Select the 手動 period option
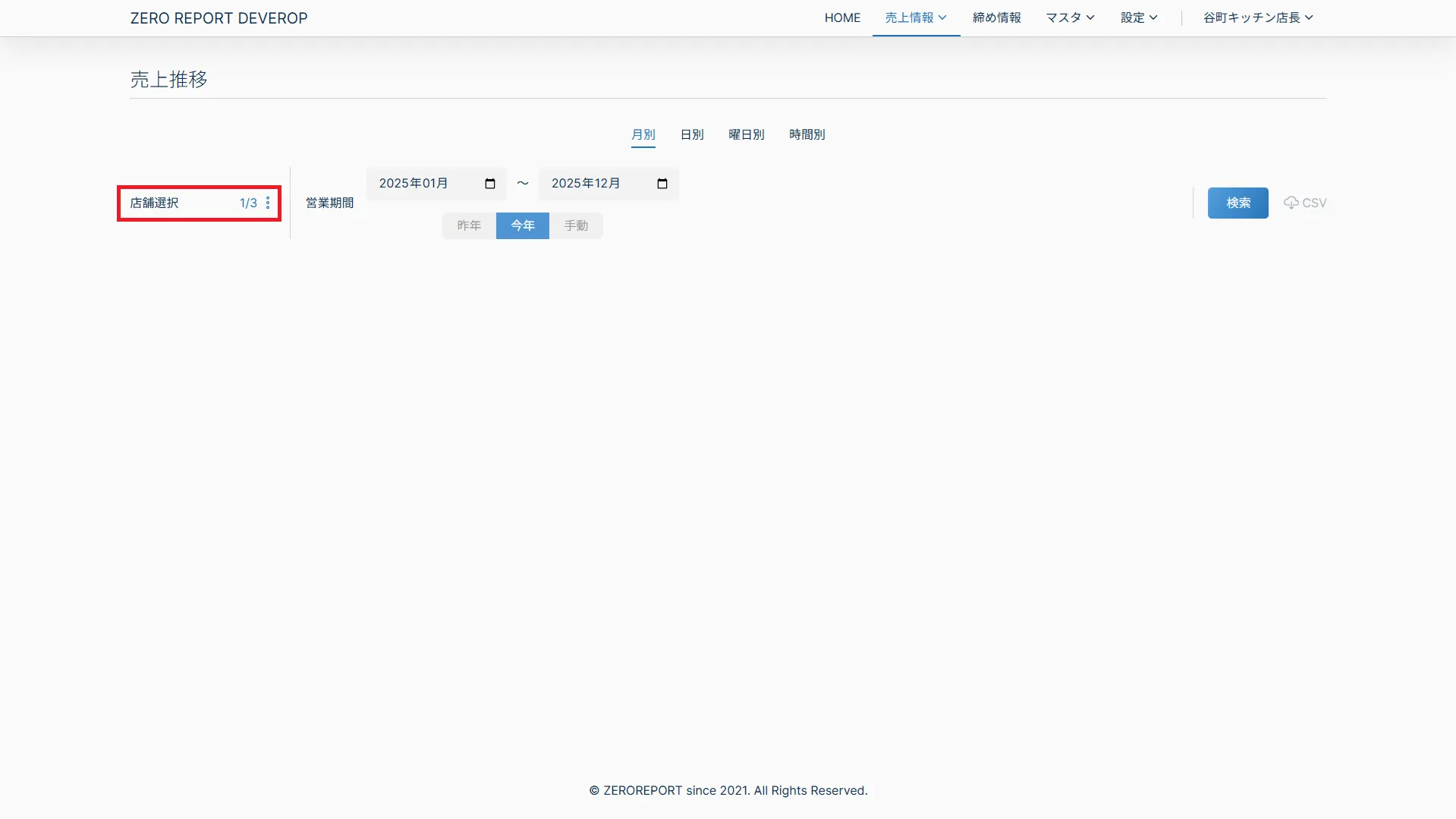The image size is (1456, 819). pos(576,225)
